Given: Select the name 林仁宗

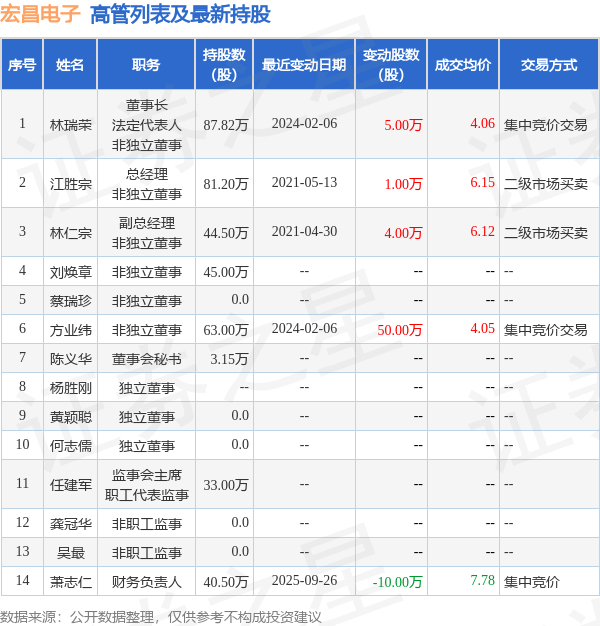Looking at the screenshot, I should (71, 233).
